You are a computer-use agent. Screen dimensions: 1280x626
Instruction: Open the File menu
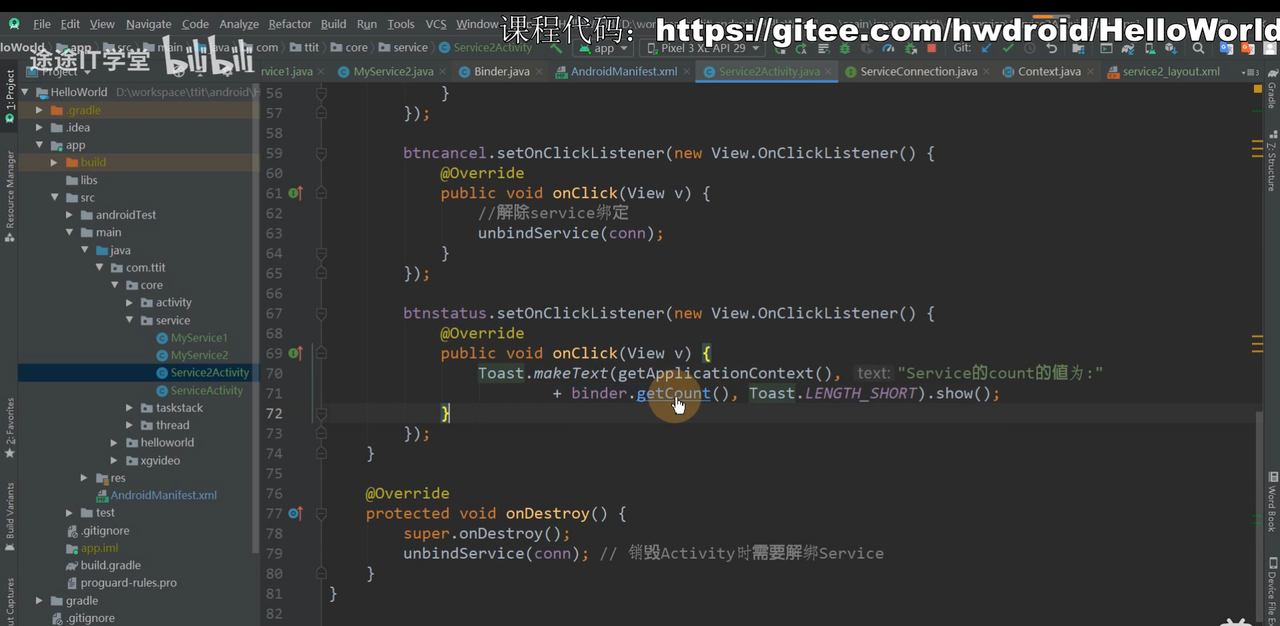coord(42,24)
